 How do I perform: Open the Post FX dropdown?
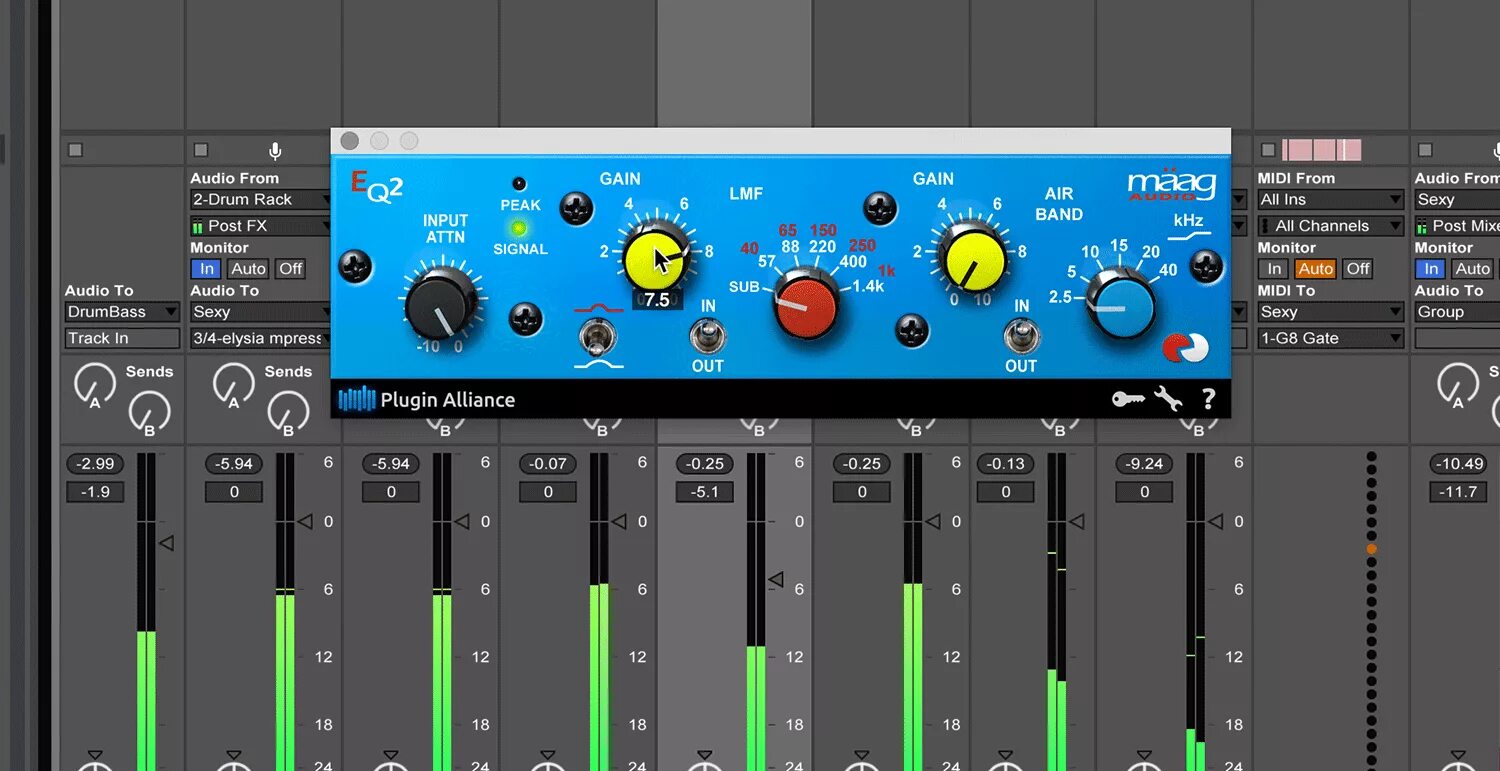260,226
